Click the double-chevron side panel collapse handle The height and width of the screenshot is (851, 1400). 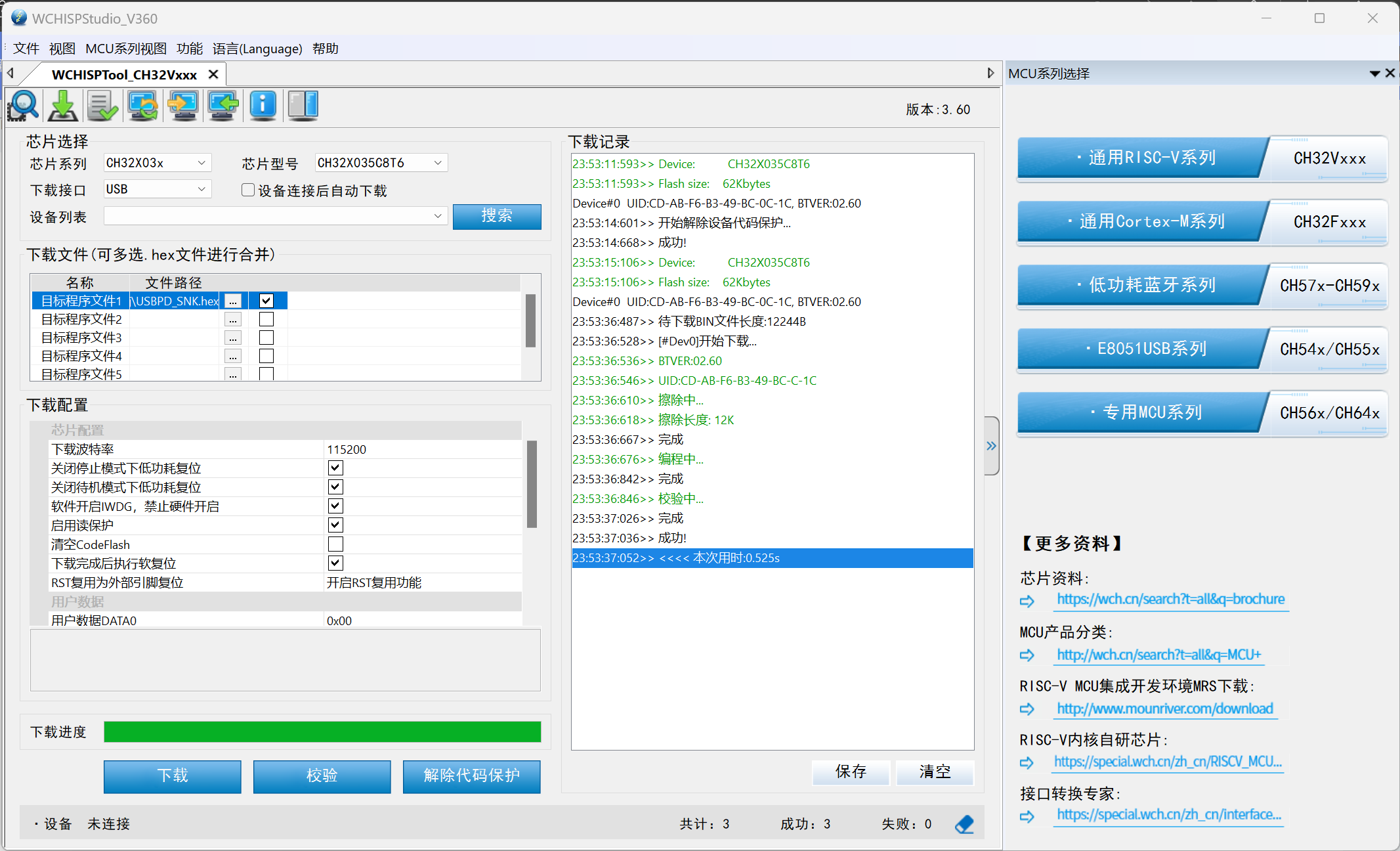tap(991, 446)
